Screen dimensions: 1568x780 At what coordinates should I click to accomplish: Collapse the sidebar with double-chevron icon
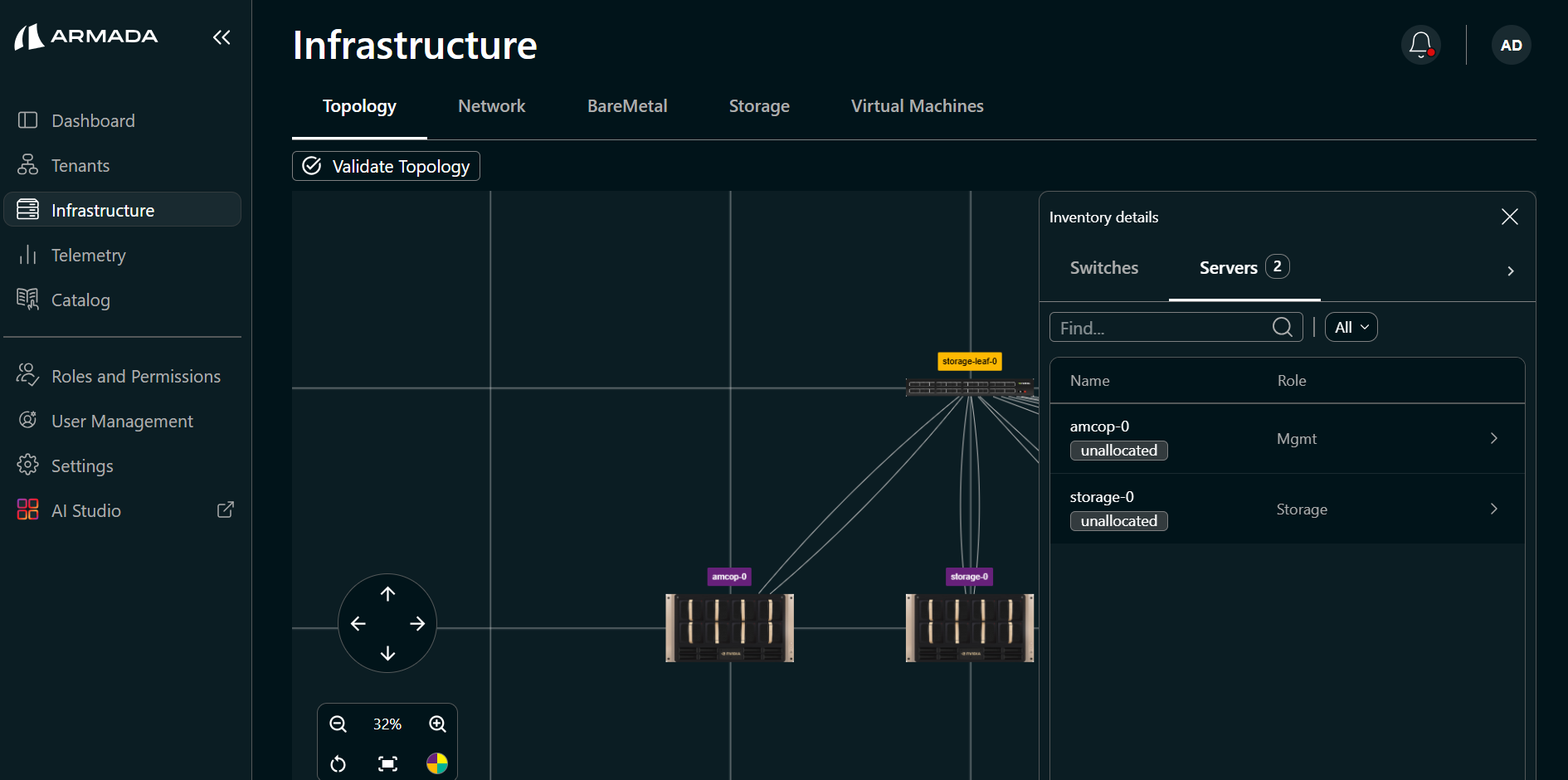click(x=222, y=37)
